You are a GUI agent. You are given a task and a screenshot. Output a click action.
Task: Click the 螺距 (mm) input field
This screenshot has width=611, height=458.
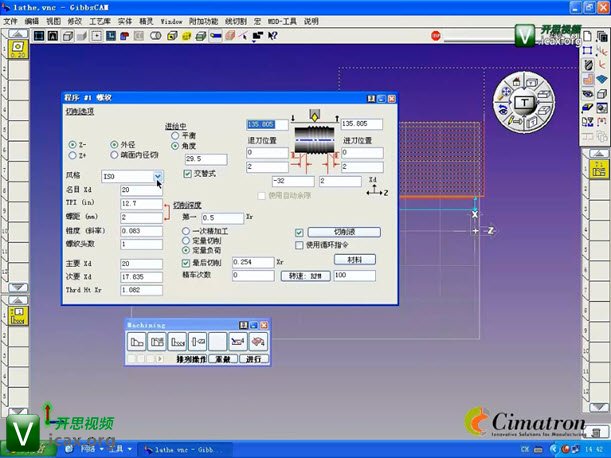click(x=140, y=216)
